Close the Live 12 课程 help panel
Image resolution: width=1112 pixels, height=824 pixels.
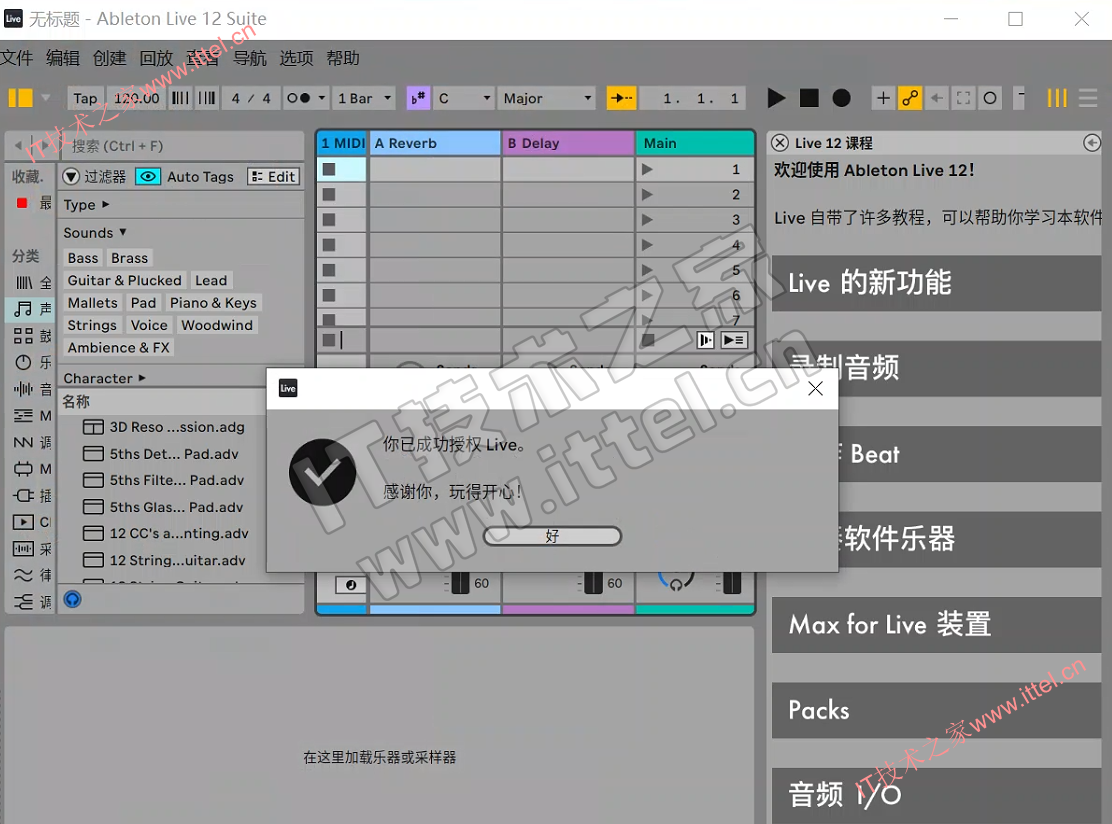tap(779, 143)
